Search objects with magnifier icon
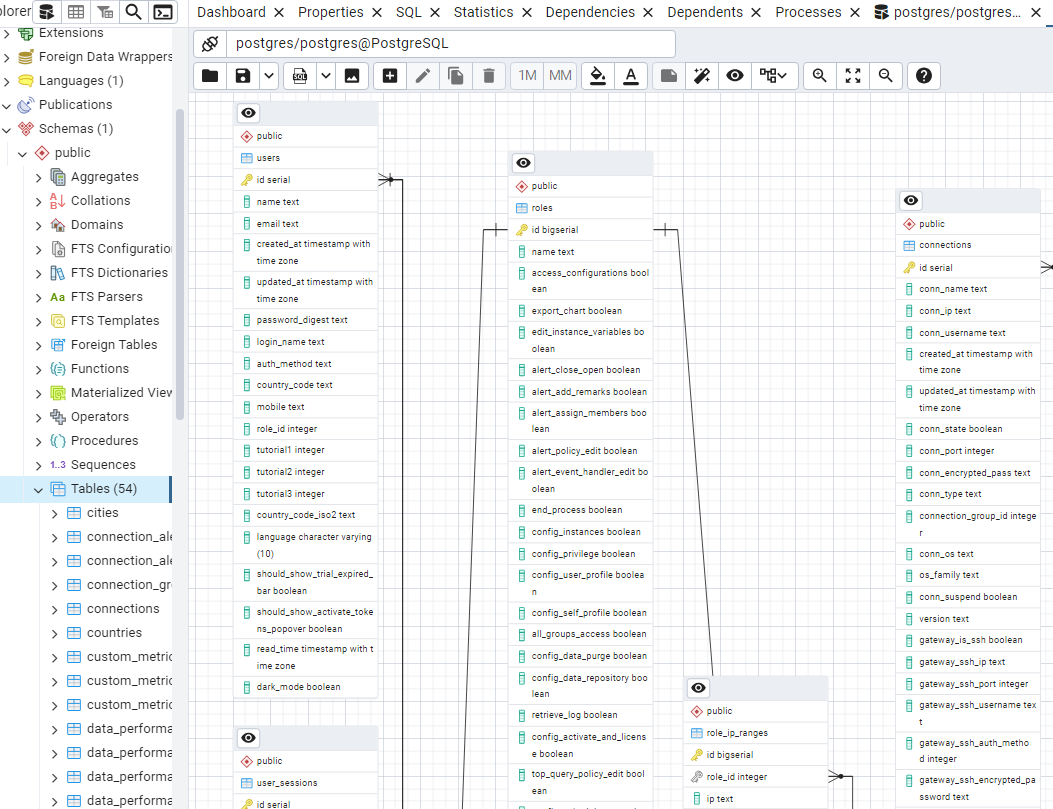 [x=134, y=12]
